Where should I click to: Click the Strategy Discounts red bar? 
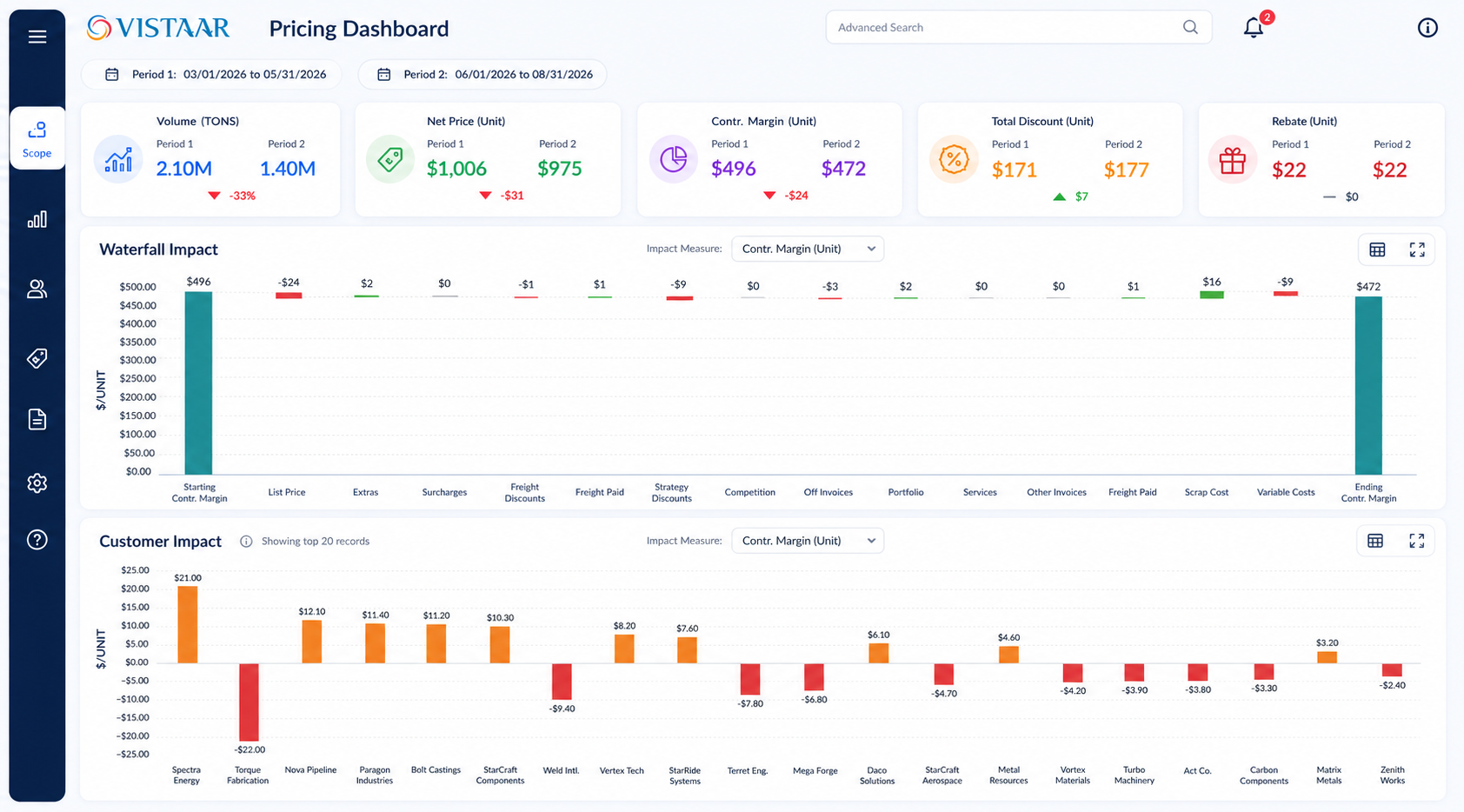click(680, 298)
